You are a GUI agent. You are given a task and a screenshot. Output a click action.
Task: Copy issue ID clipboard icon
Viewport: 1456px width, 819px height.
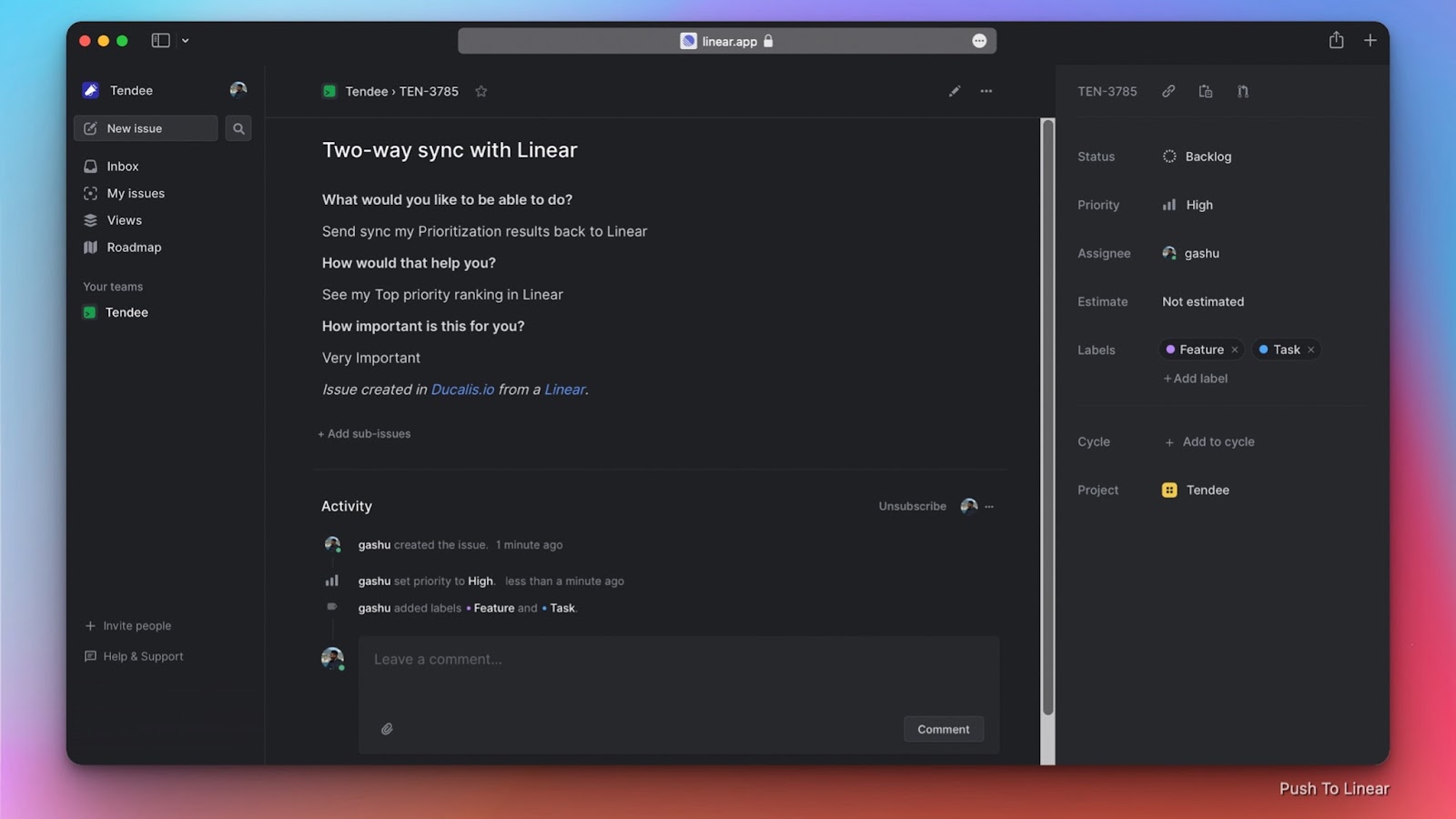tap(1206, 91)
